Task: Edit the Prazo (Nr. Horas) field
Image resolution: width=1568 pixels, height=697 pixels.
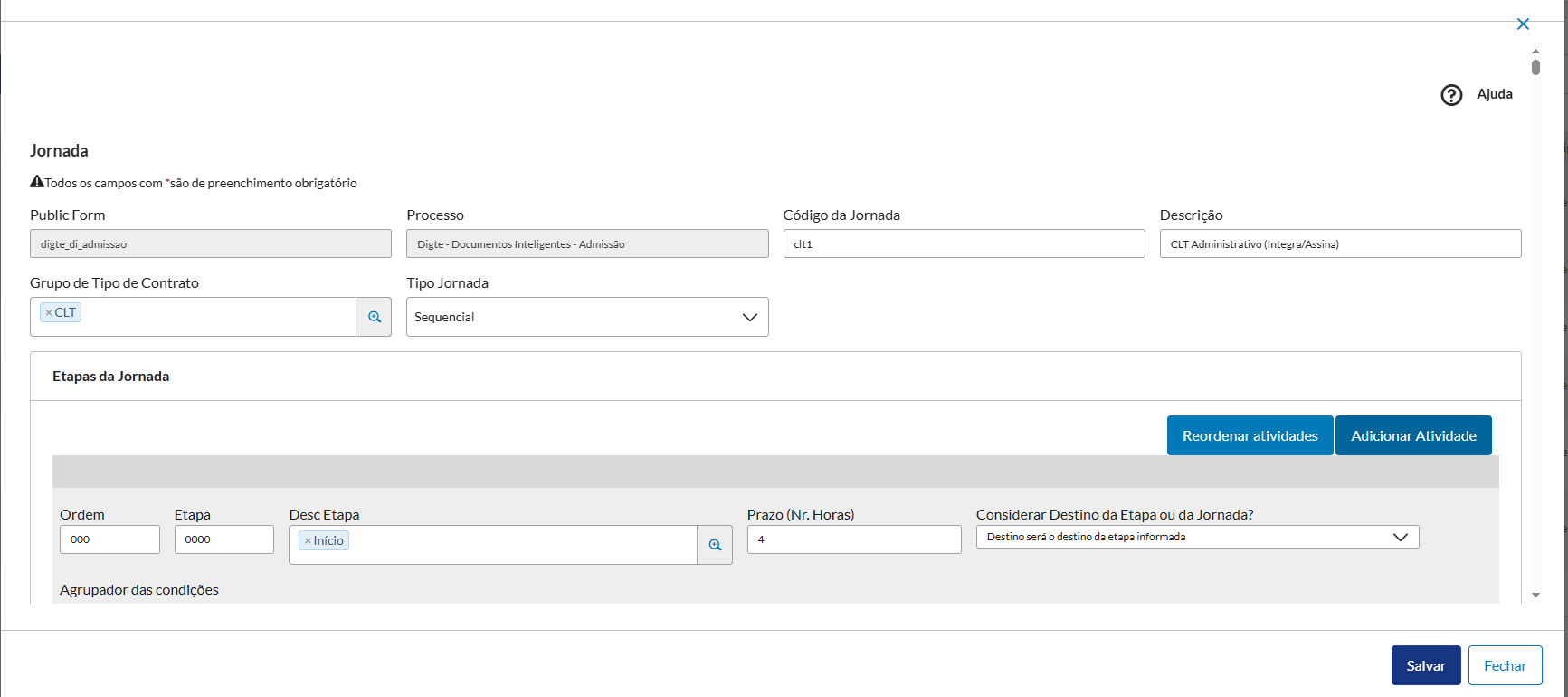Action: click(x=854, y=539)
